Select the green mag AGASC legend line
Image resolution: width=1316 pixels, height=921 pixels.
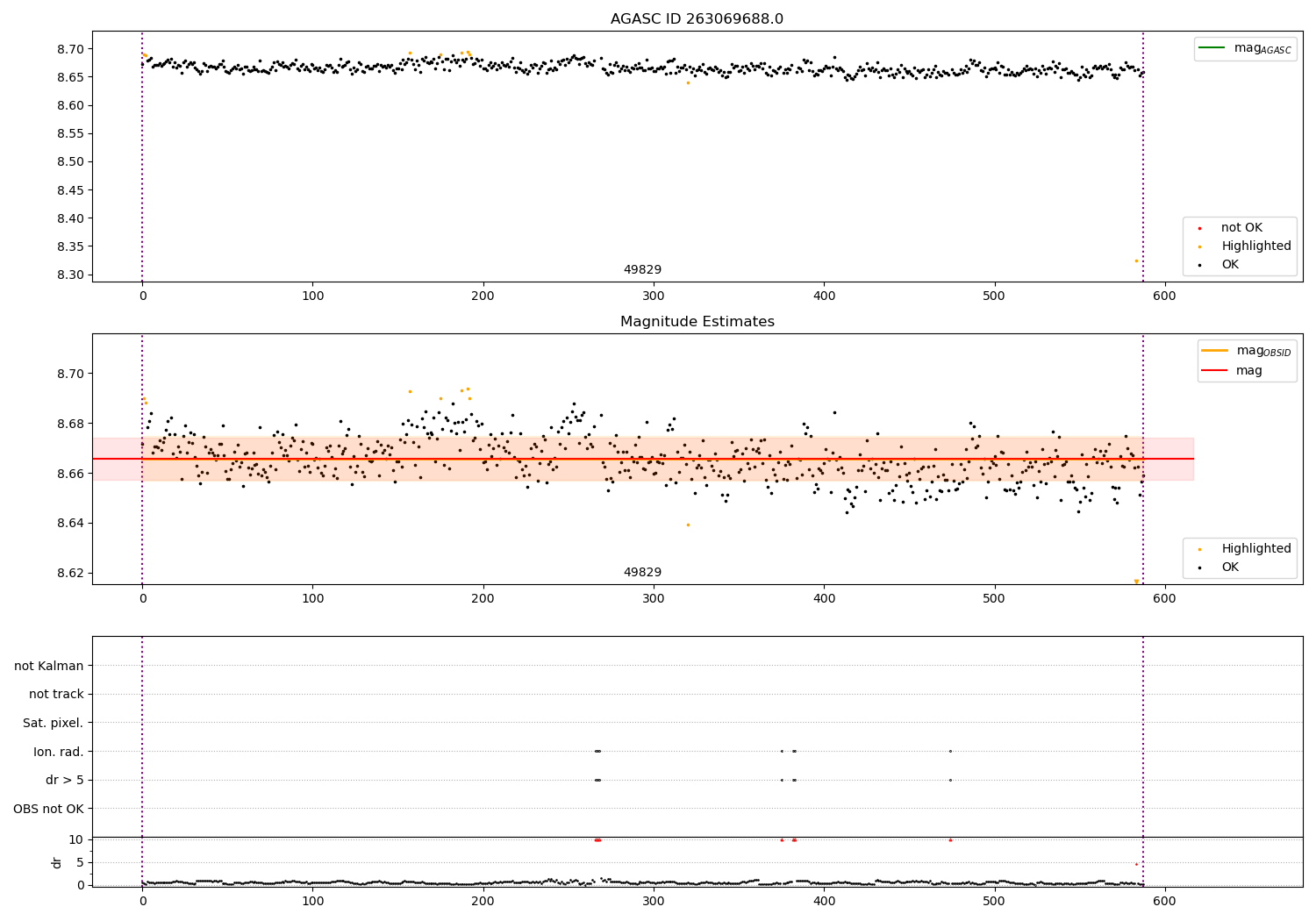click(1212, 48)
